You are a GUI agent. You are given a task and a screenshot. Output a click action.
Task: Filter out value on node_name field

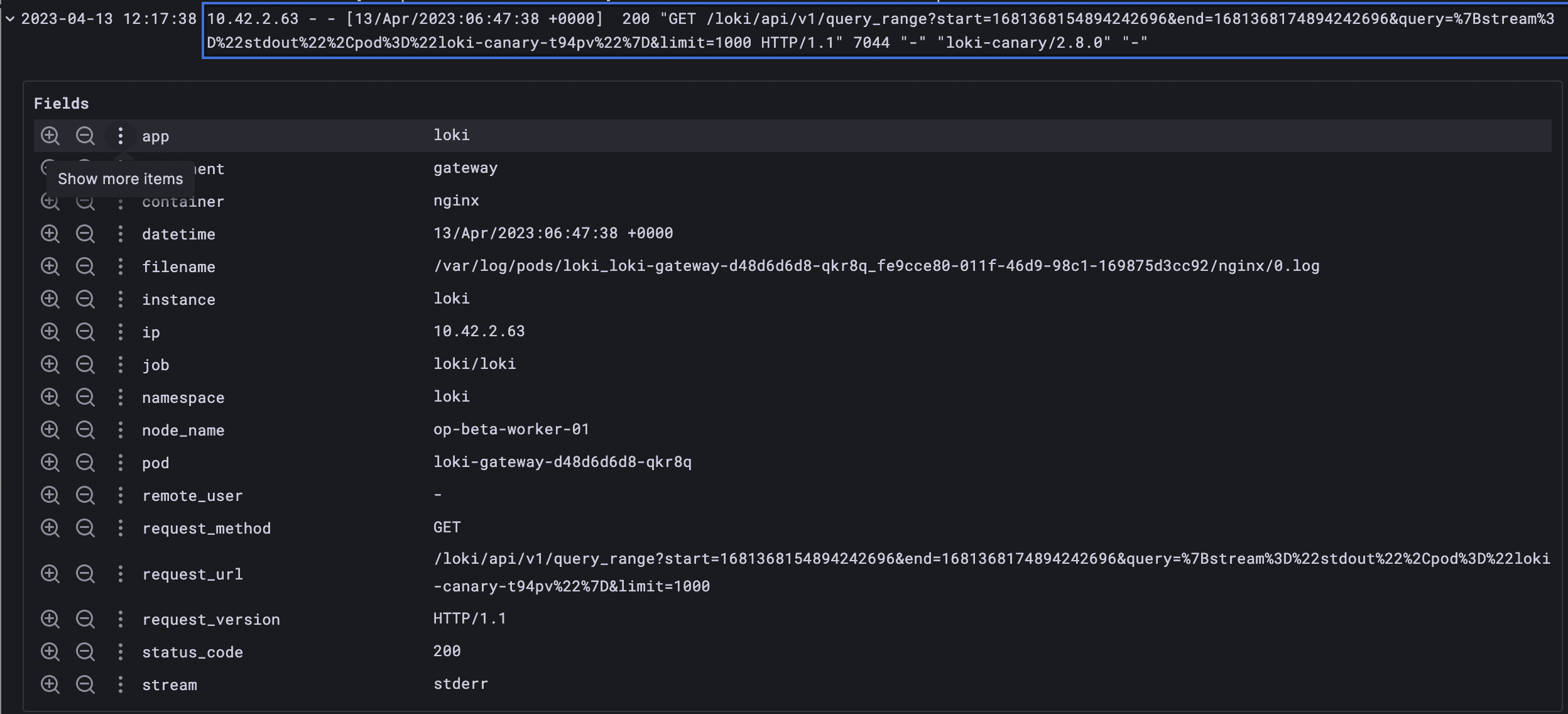[85, 430]
